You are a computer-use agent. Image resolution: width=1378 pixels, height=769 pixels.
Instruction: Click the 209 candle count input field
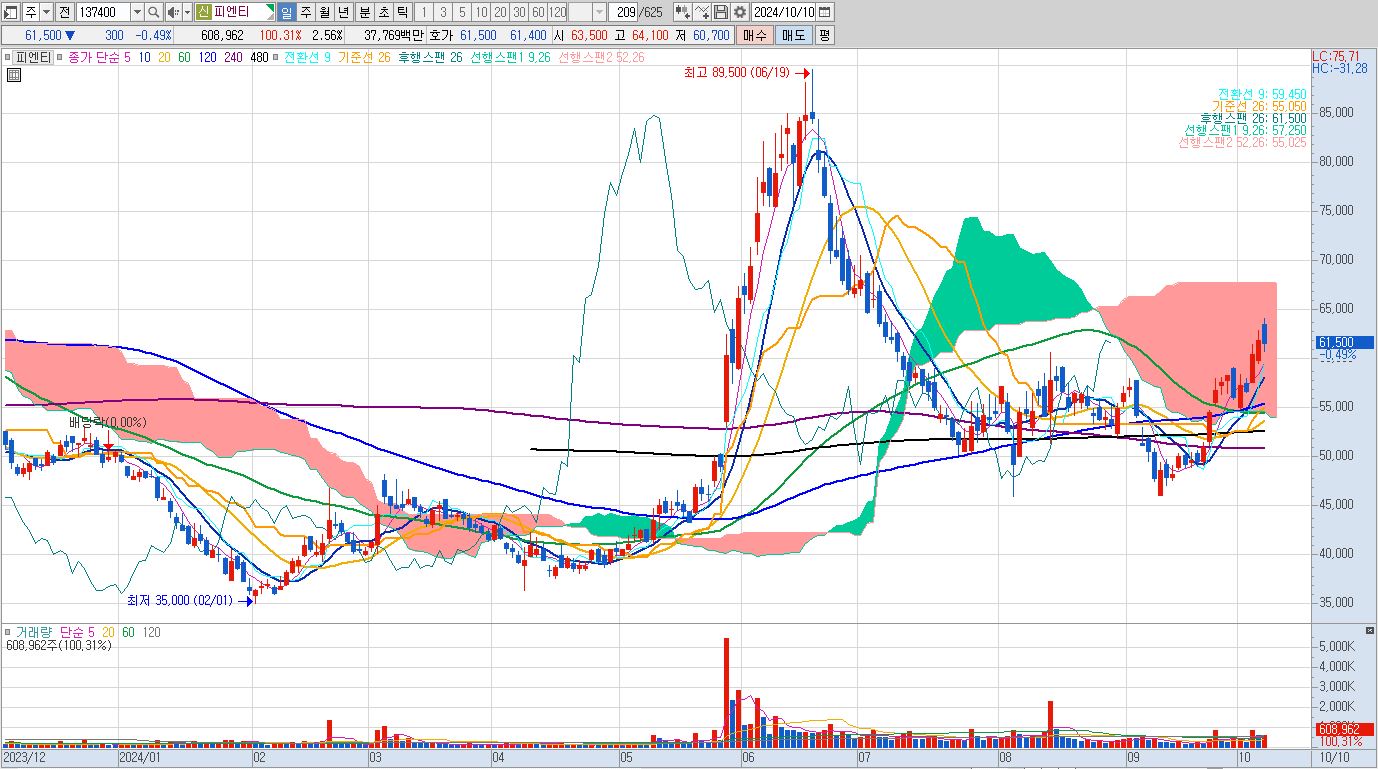pos(625,12)
